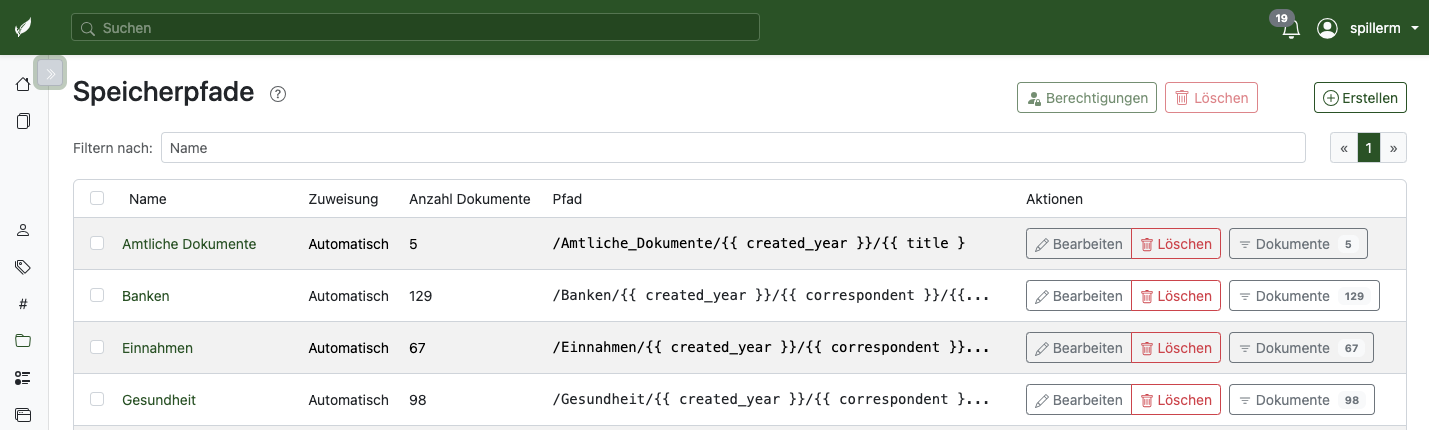Click Löschen in the Gesundheit row
1429x430 pixels.
coord(1176,400)
